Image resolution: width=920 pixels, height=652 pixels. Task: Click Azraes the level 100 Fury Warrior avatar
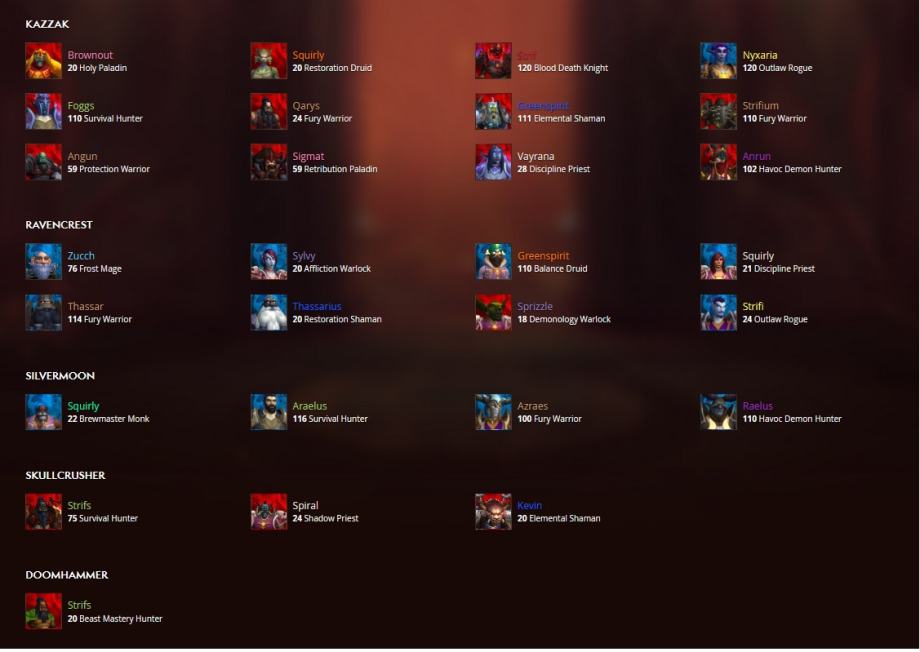[x=493, y=412]
